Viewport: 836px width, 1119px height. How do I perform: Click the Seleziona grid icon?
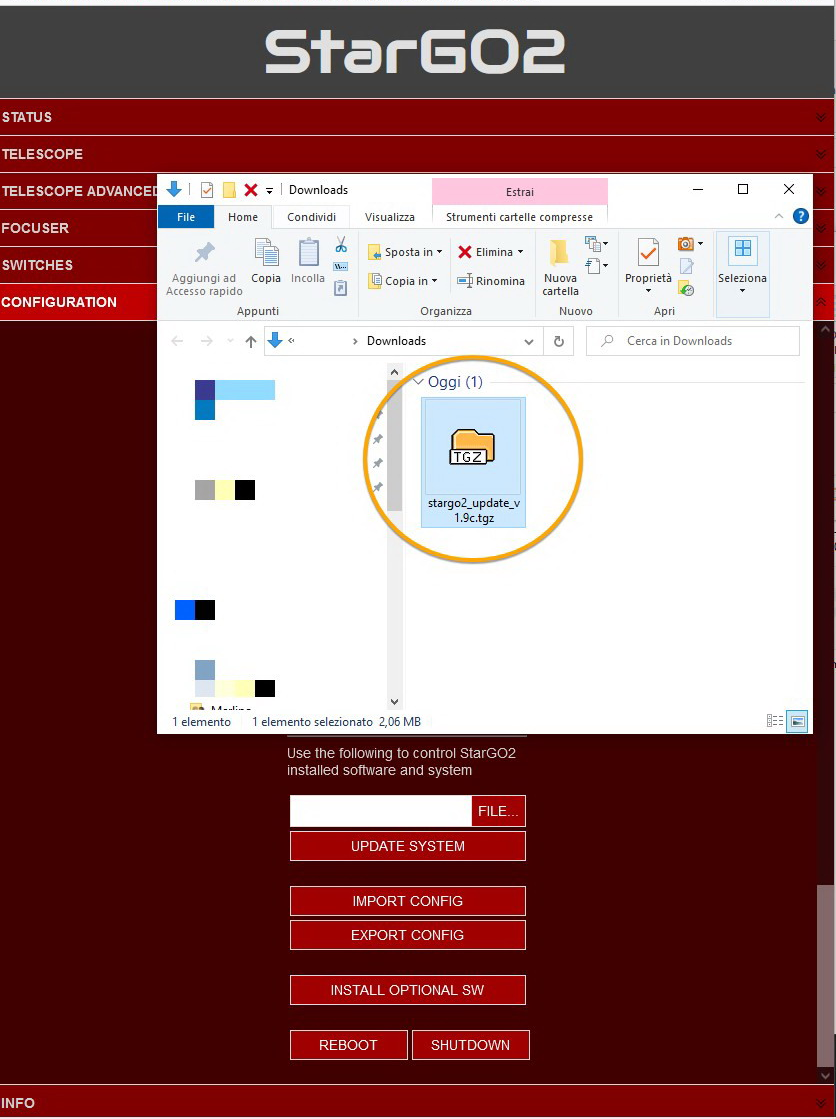[x=742, y=248]
